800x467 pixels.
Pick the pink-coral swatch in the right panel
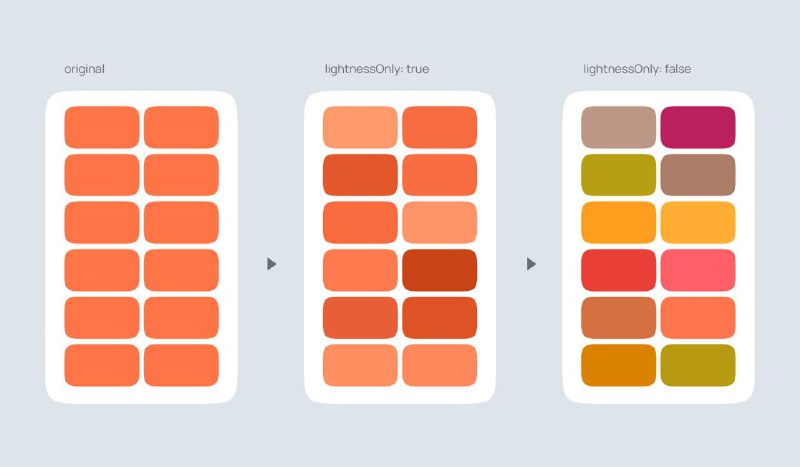pyautogui.click(x=697, y=270)
